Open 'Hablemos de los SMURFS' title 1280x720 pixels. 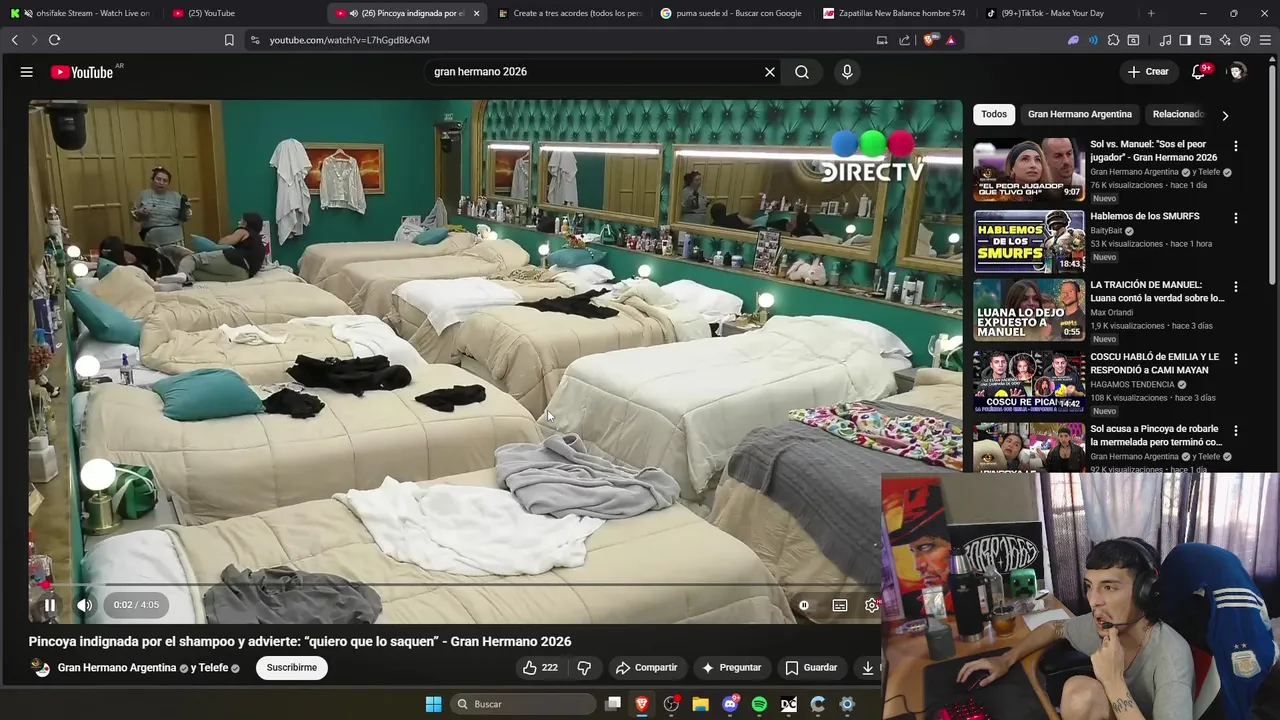(1145, 216)
